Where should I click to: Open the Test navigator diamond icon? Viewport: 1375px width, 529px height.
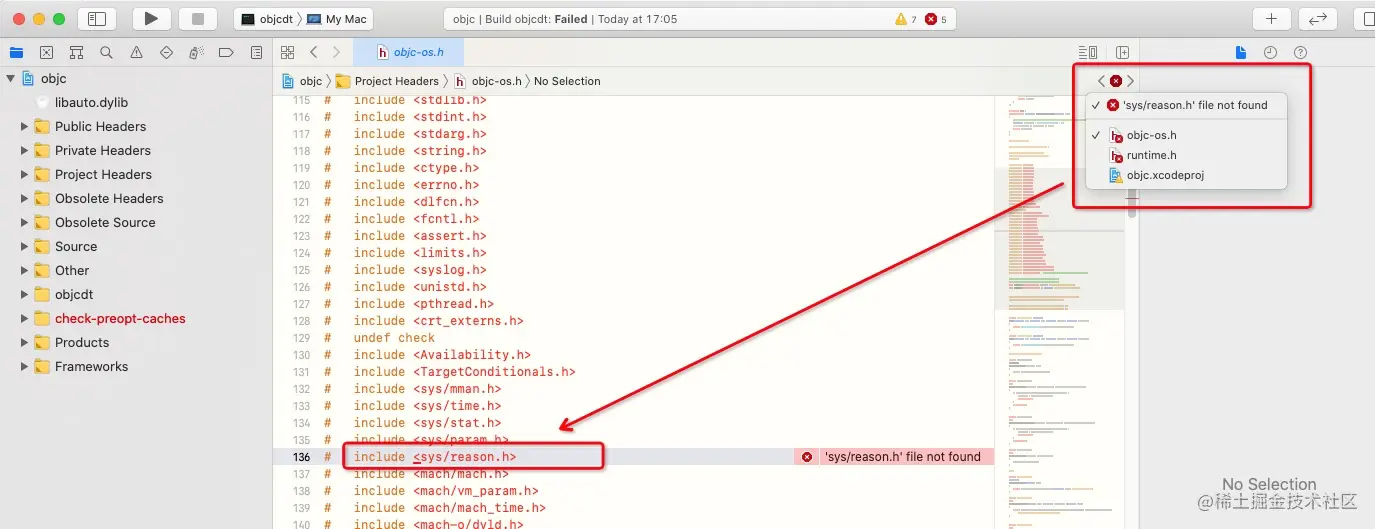(x=166, y=52)
